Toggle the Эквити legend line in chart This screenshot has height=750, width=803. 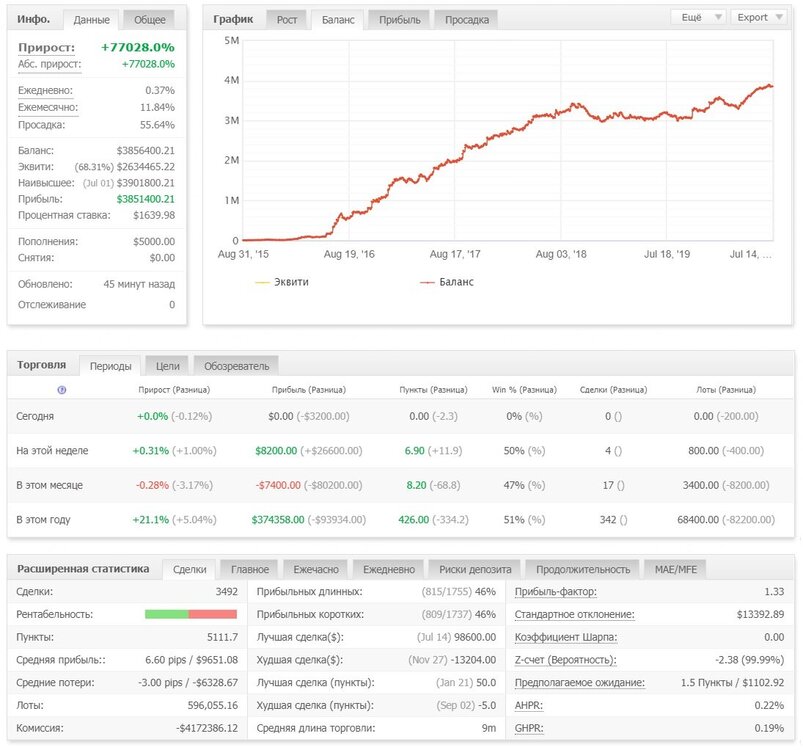282,282
